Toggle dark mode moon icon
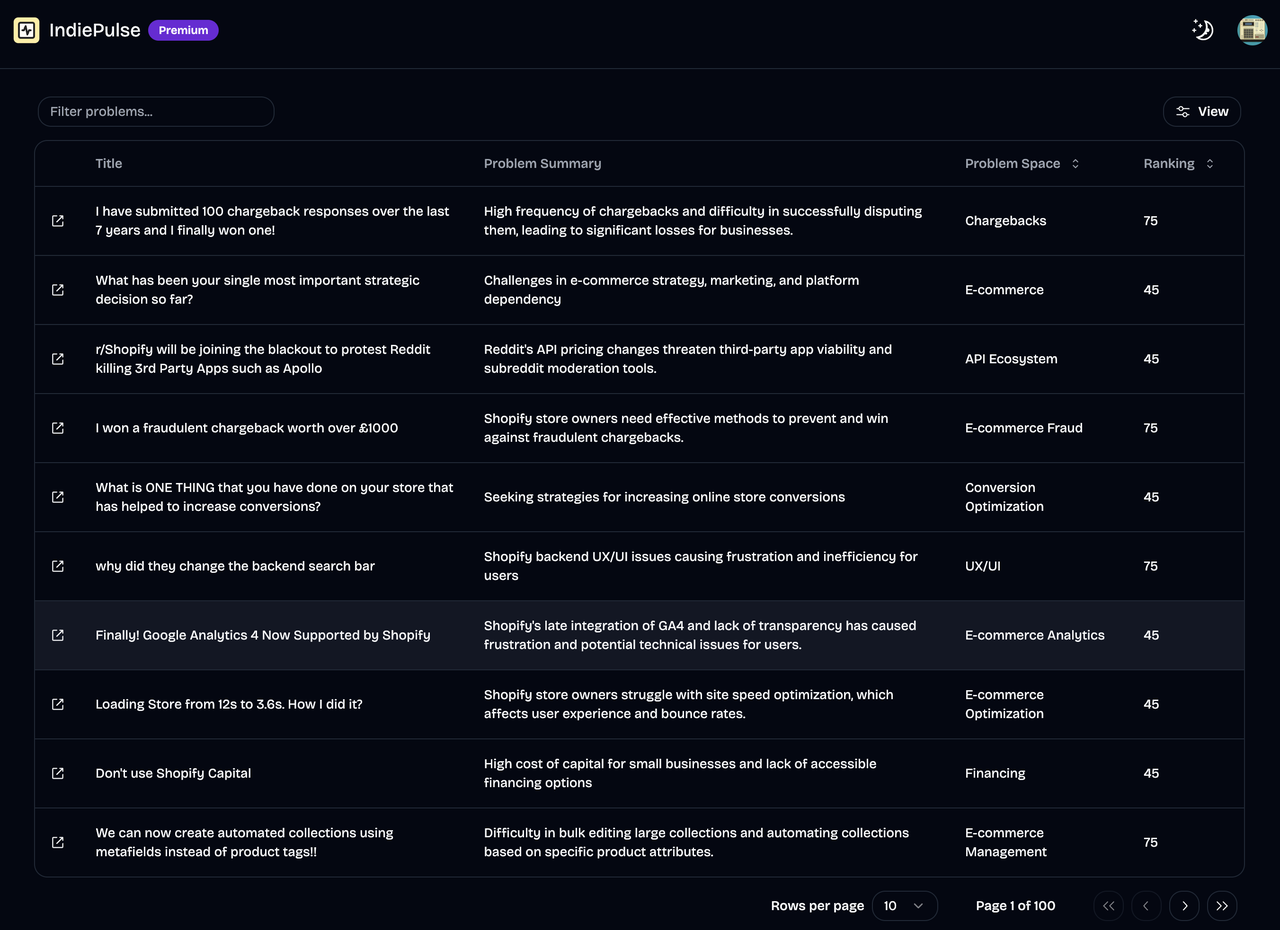Viewport: 1280px width, 930px height. 1203,30
